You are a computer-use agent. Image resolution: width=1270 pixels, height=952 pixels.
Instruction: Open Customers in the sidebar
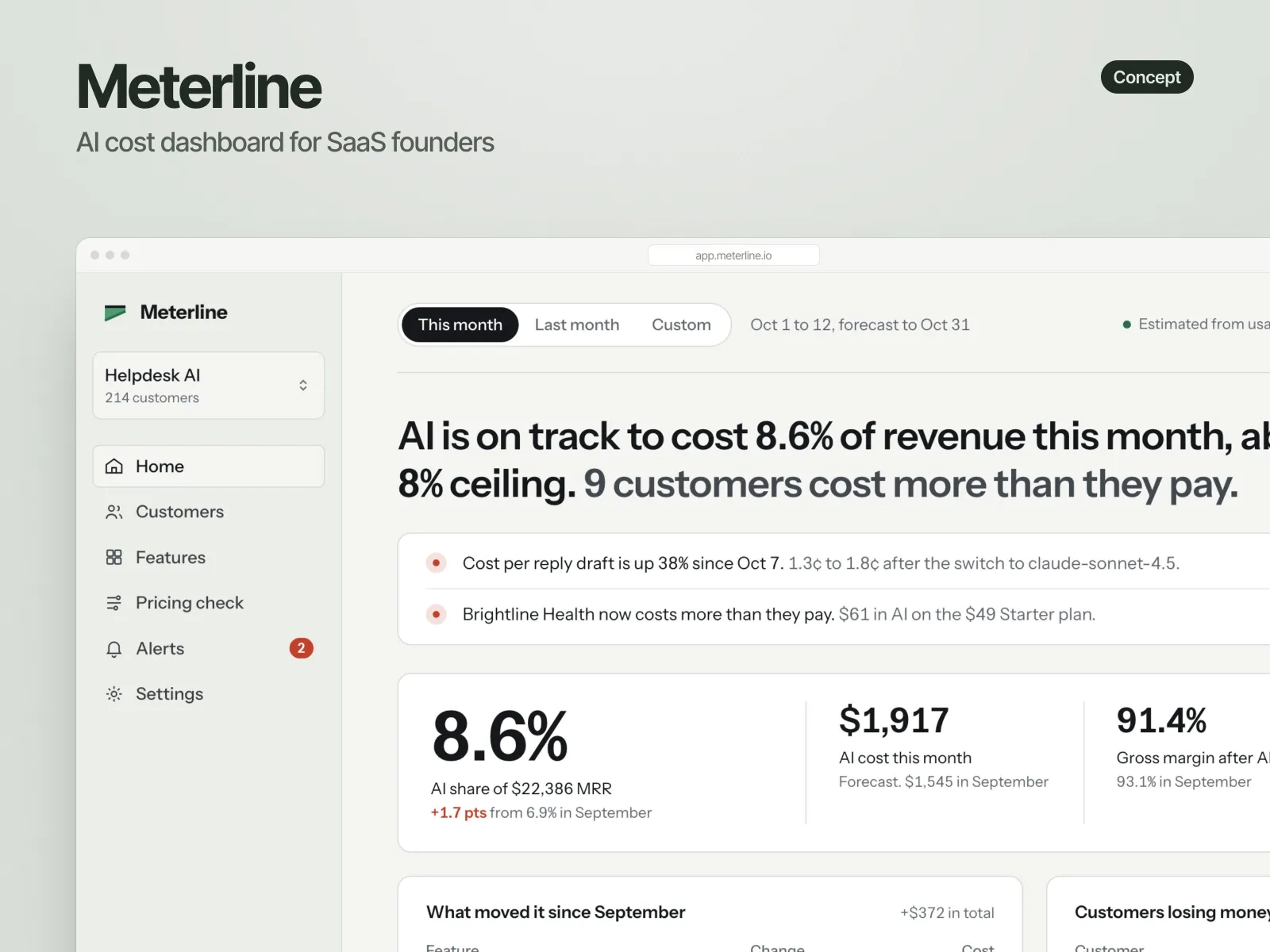(x=209, y=512)
